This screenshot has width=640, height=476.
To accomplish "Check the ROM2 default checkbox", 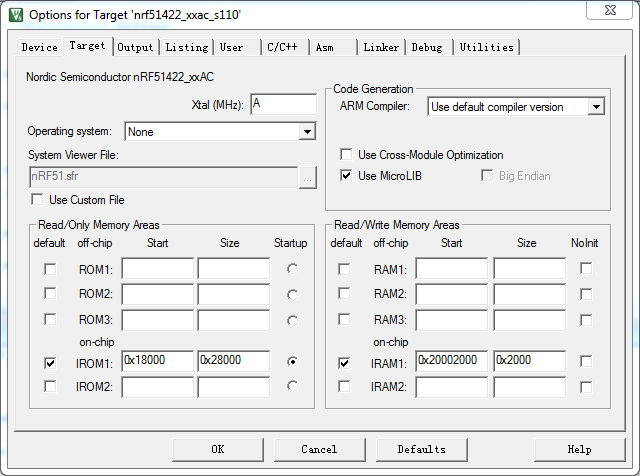I will (x=50, y=294).
